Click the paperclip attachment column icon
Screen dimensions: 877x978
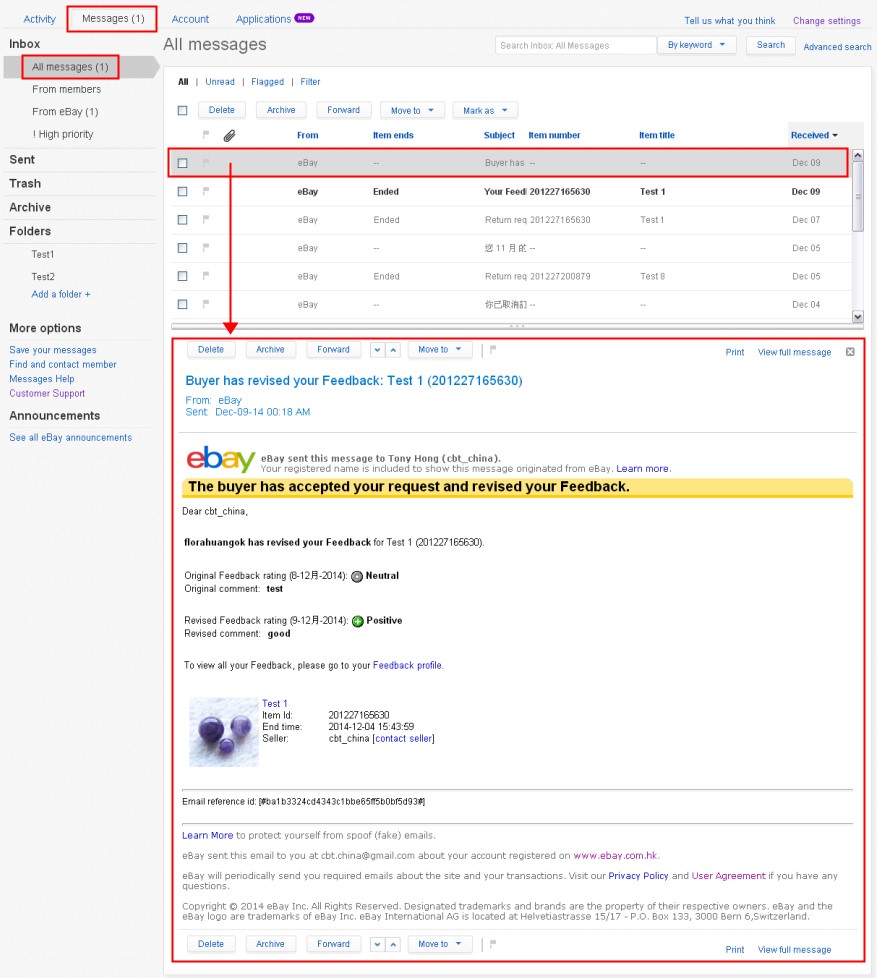229,135
